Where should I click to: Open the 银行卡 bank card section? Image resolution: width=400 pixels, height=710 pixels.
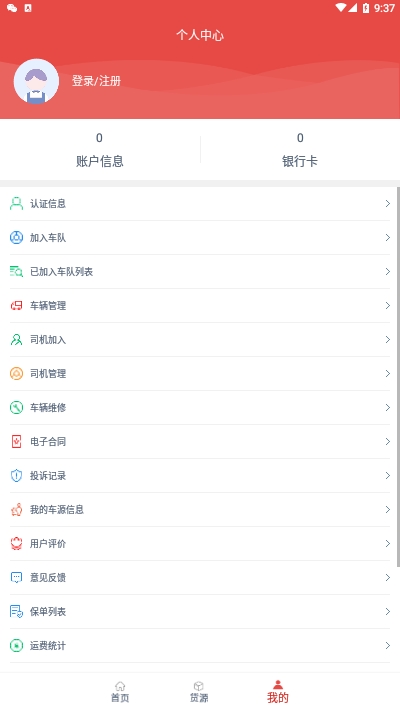tap(300, 149)
